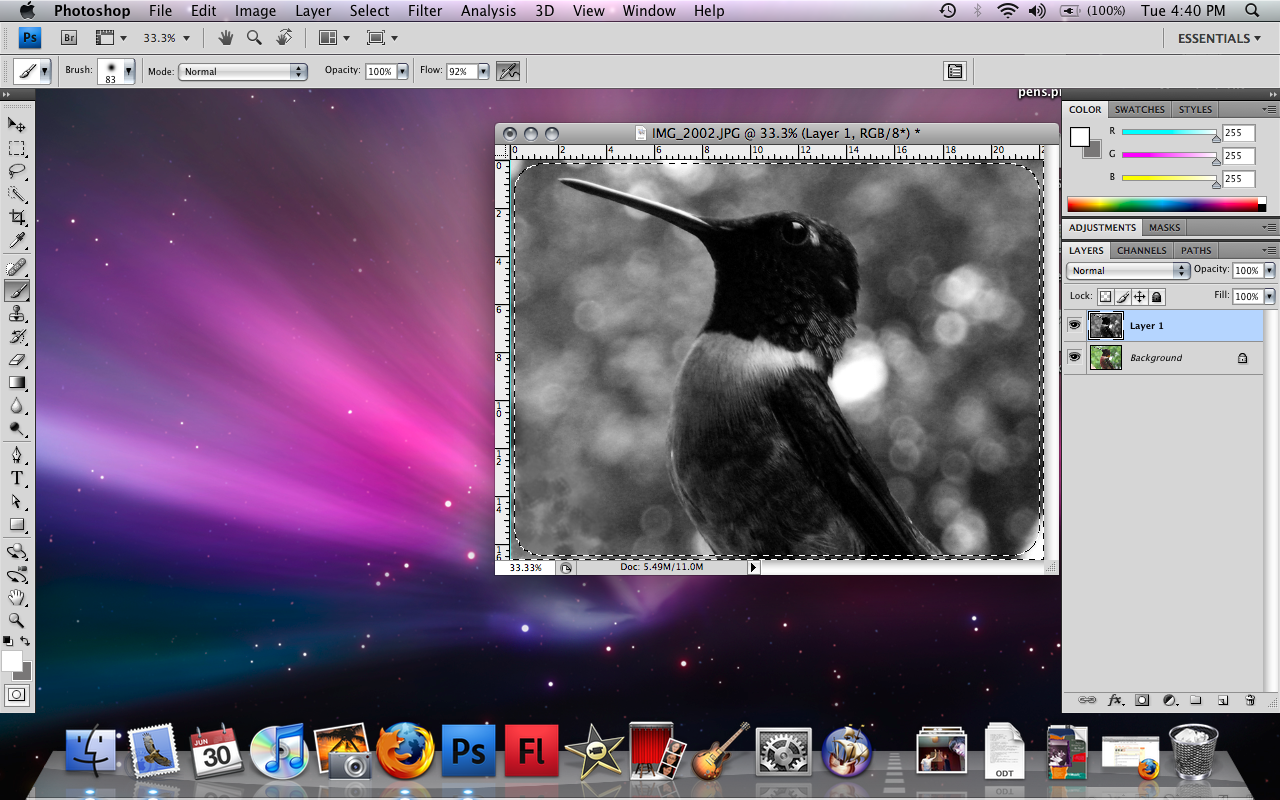Viewport: 1280px width, 800px height.
Task: Hide the Background layer eye
Action: [1074, 357]
